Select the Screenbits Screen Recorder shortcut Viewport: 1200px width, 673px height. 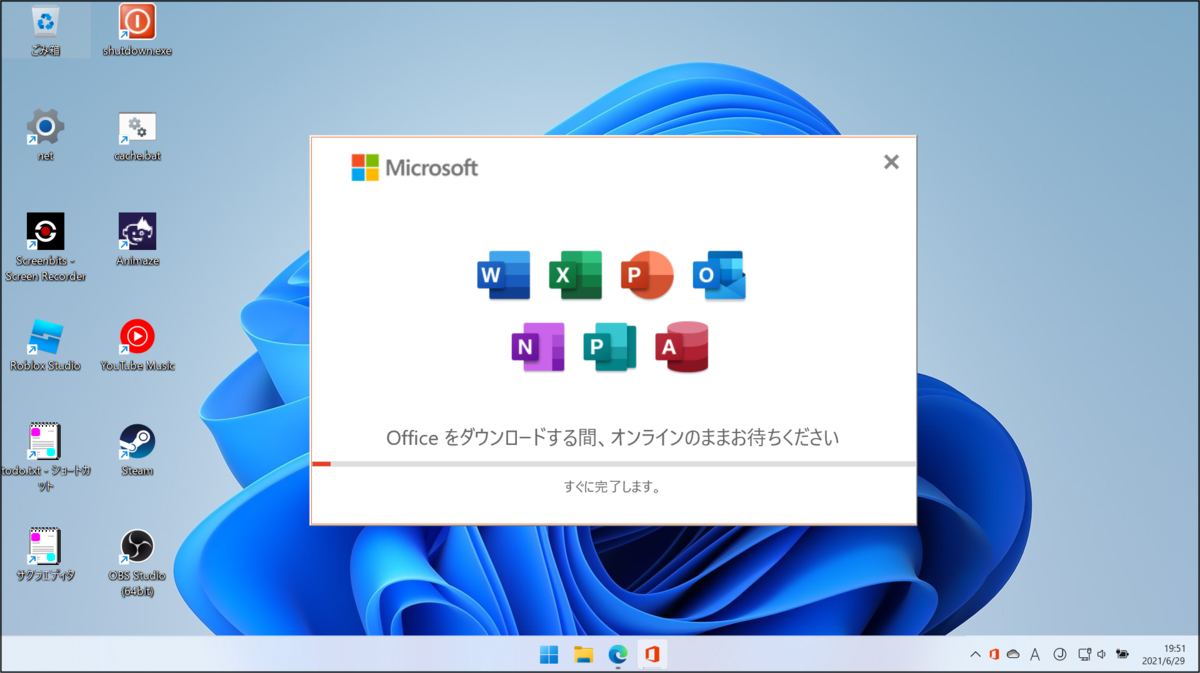pyautogui.click(x=45, y=247)
